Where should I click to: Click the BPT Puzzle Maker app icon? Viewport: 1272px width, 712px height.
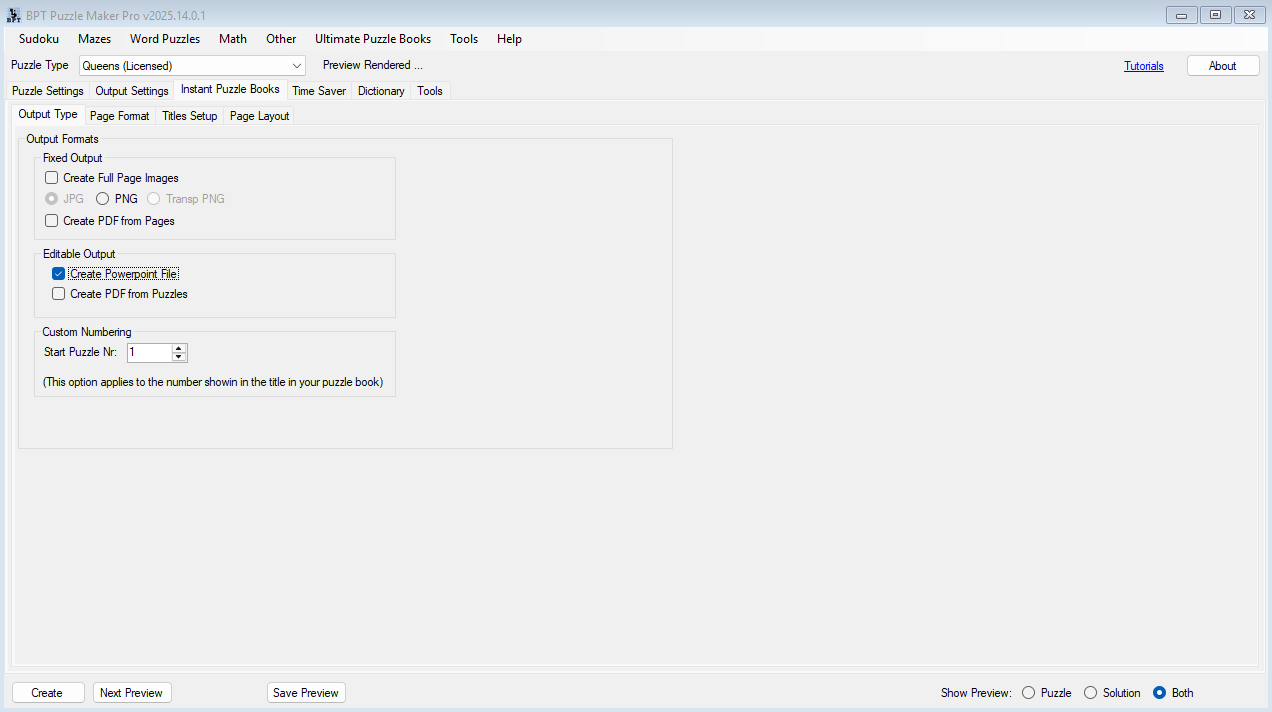pyautogui.click(x=14, y=15)
